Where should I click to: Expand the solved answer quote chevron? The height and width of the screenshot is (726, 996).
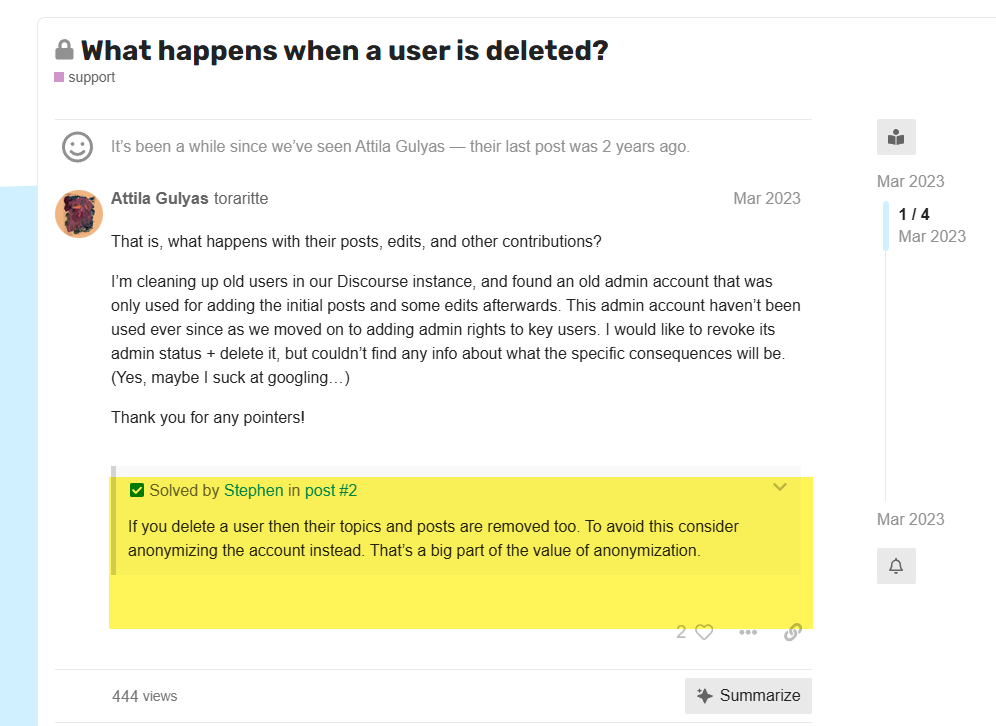pyautogui.click(x=780, y=487)
